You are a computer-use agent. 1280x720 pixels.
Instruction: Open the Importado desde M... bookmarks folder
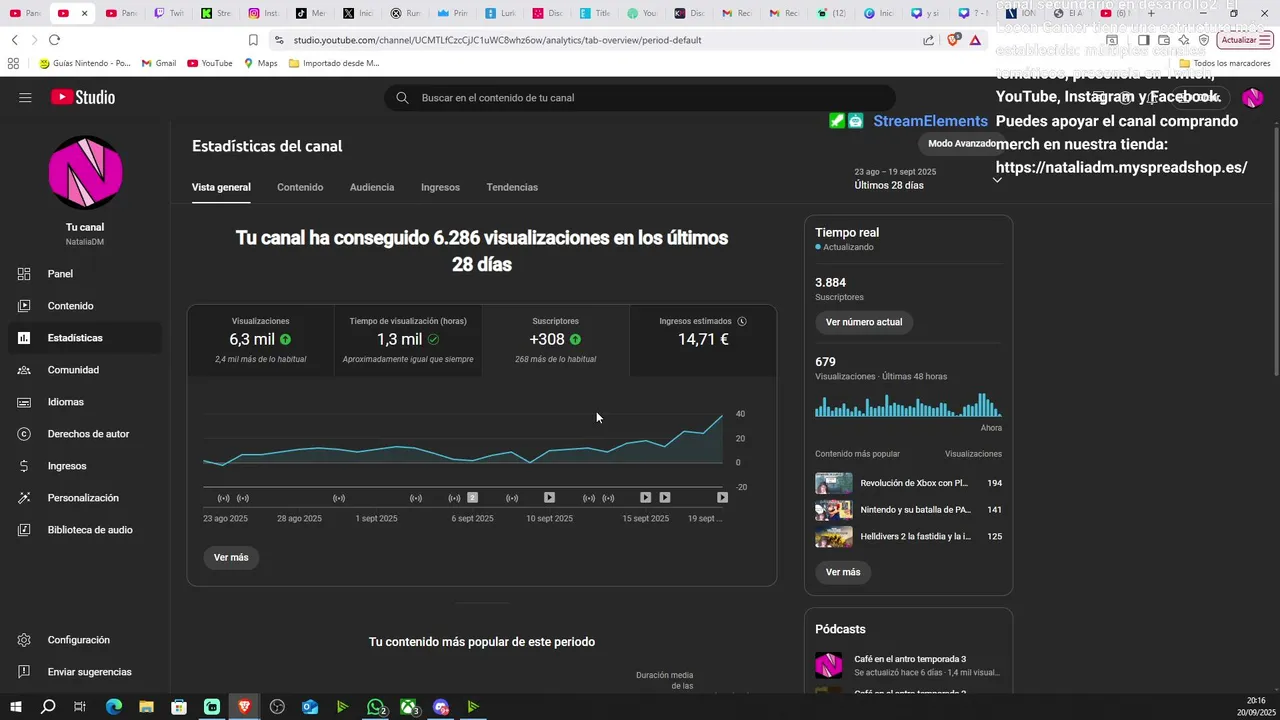(334, 63)
